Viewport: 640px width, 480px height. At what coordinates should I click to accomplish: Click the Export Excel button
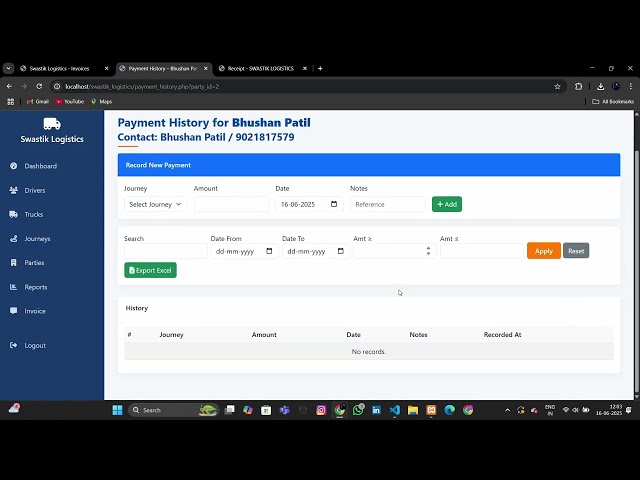coord(151,270)
